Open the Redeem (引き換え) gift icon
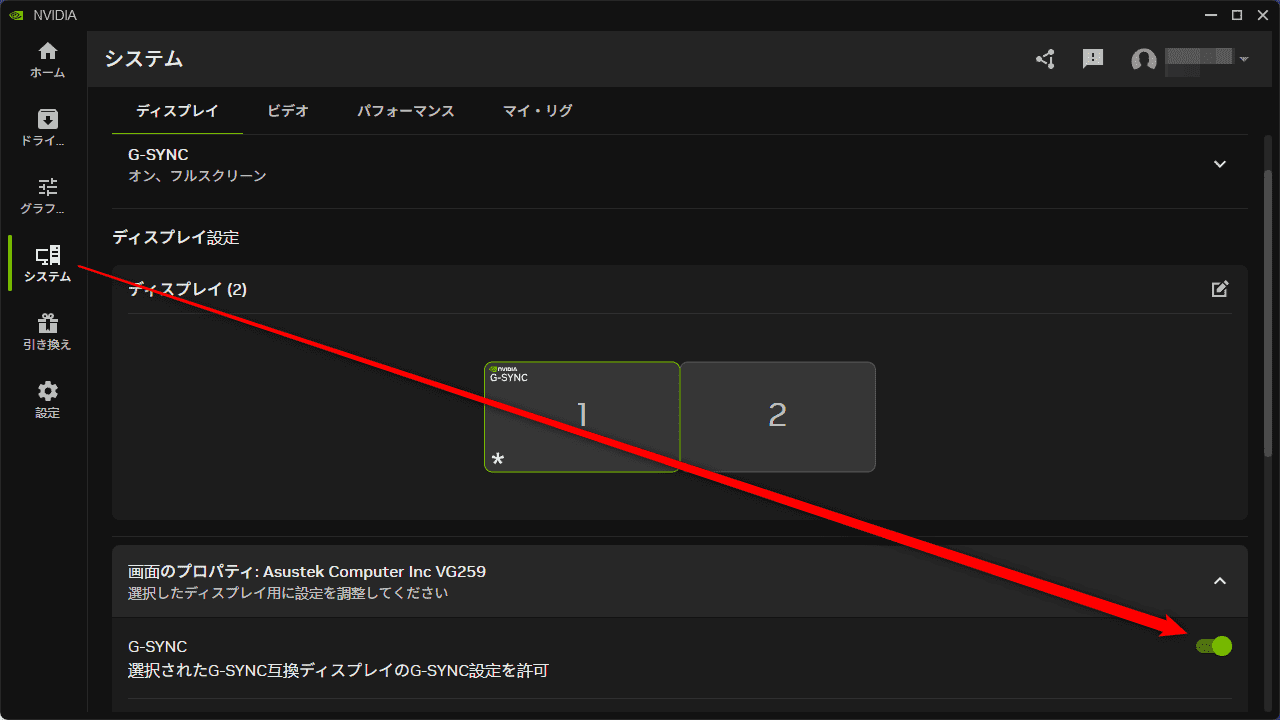The height and width of the screenshot is (720, 1280). pos(47,332)
